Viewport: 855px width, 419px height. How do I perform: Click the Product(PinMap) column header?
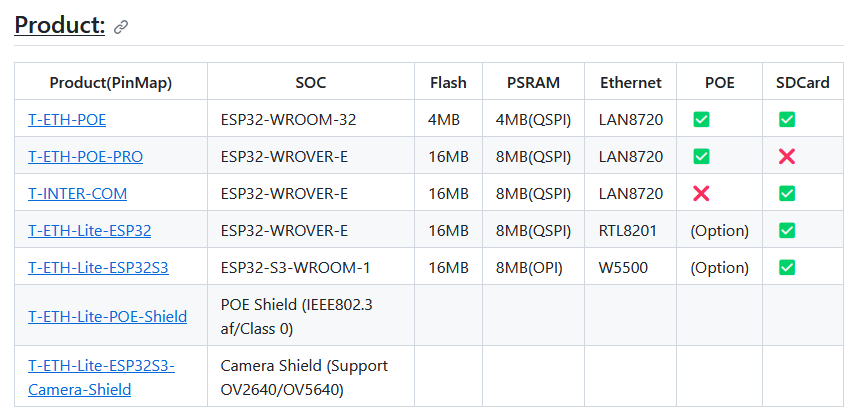pyautogui.click(x=111, y=82)
